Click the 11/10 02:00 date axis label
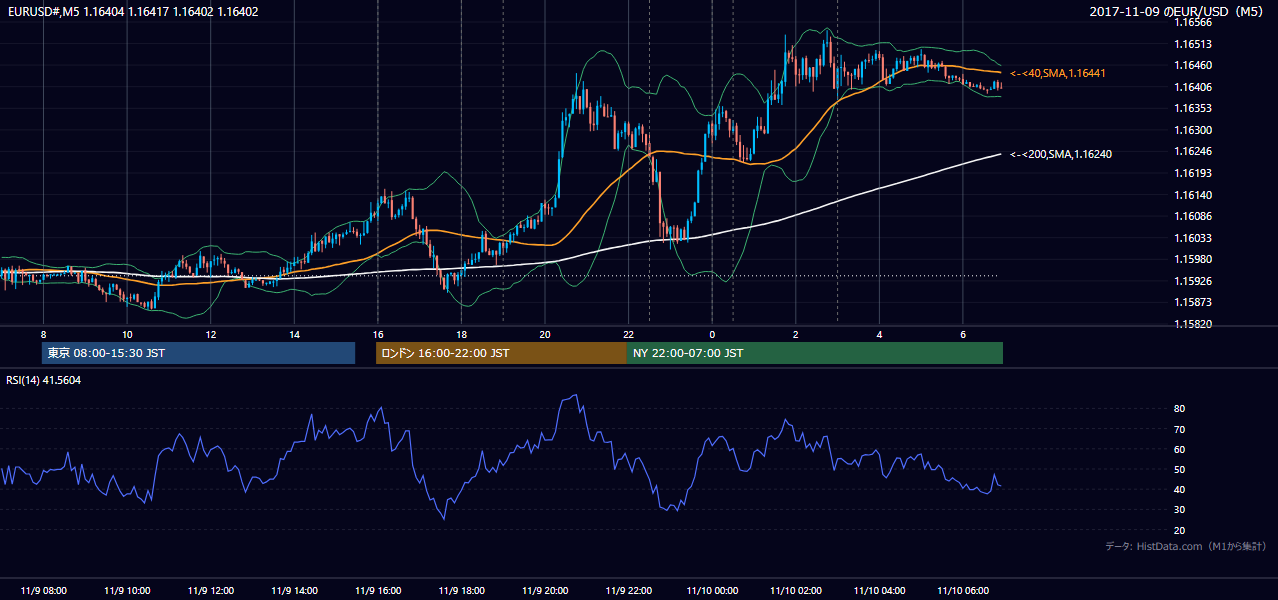 [x=795, y=591]
